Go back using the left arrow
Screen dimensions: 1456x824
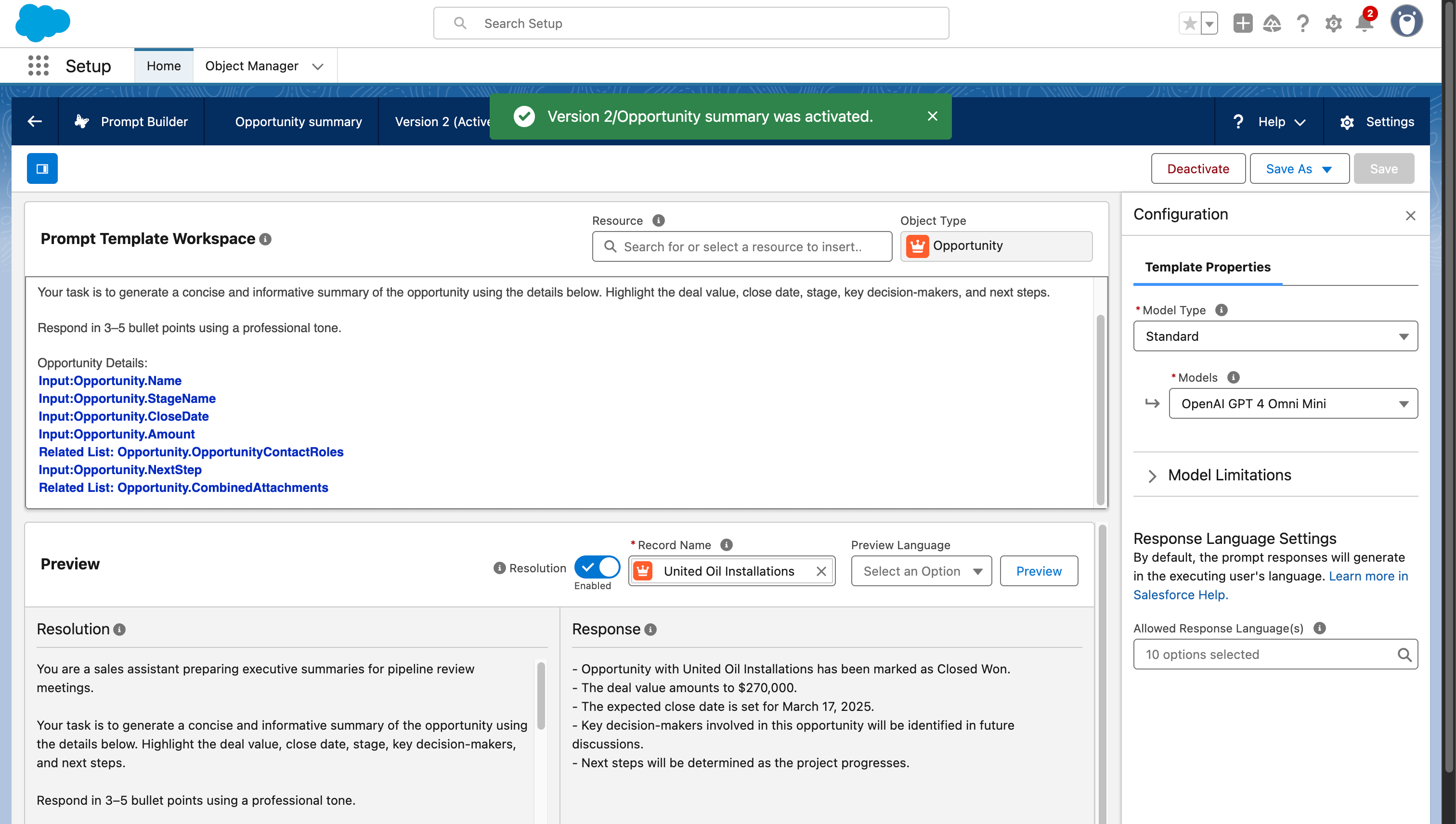coord(35,121)
